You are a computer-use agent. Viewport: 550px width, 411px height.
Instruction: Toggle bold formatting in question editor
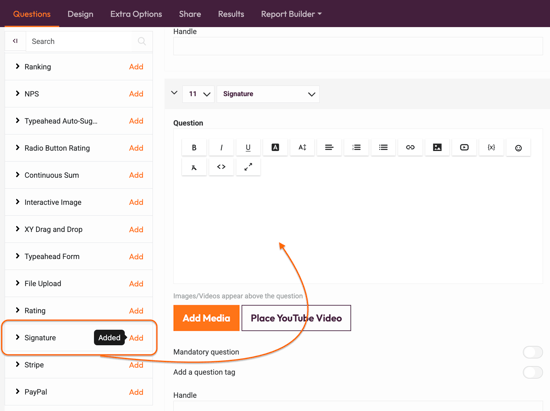(x=194, y=148)
